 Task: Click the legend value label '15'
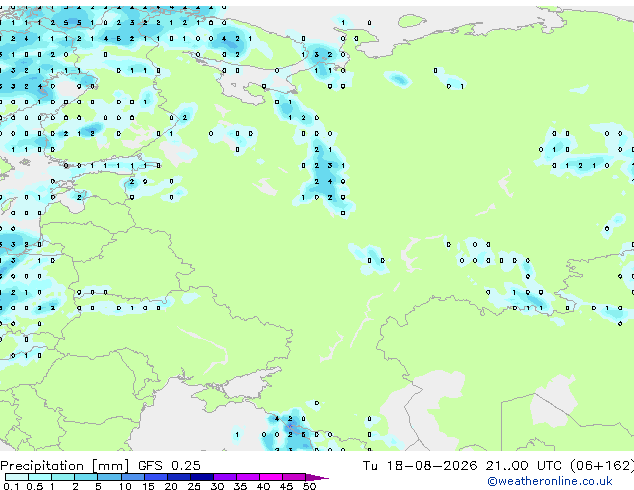point(148,486)
